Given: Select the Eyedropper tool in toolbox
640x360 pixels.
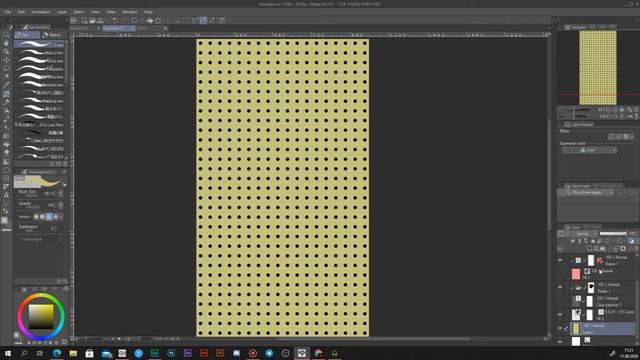Looking at the screenshot, I should (6, 85).
